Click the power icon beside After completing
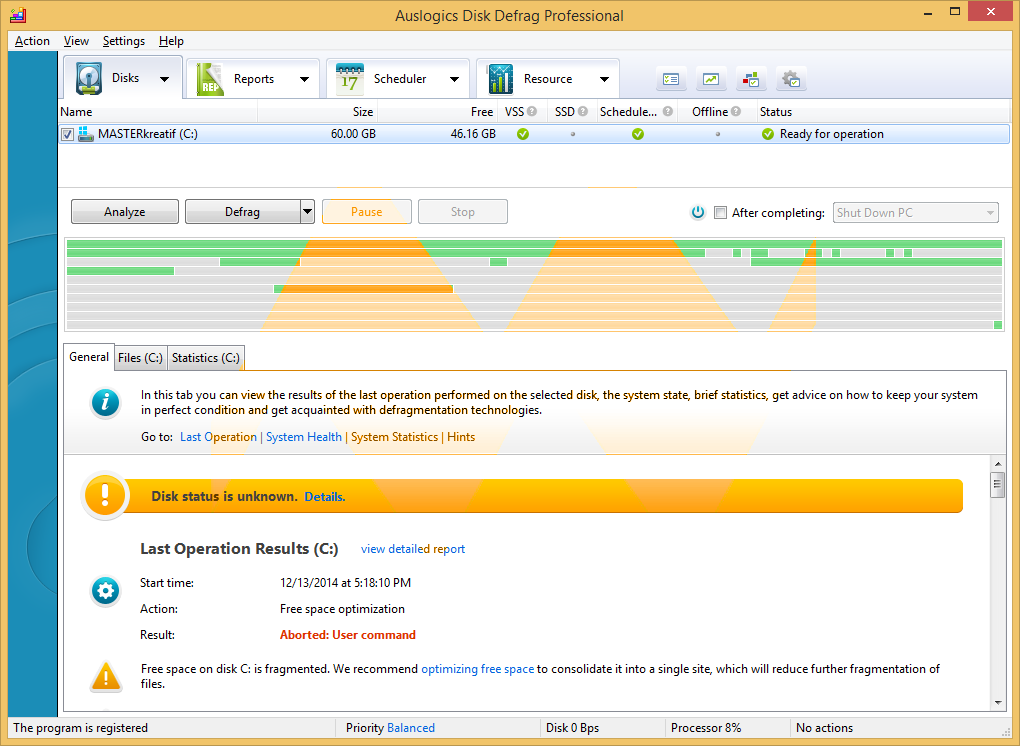Image resolution: width=1020 pixels, height=746 pixels. point(698,212)
